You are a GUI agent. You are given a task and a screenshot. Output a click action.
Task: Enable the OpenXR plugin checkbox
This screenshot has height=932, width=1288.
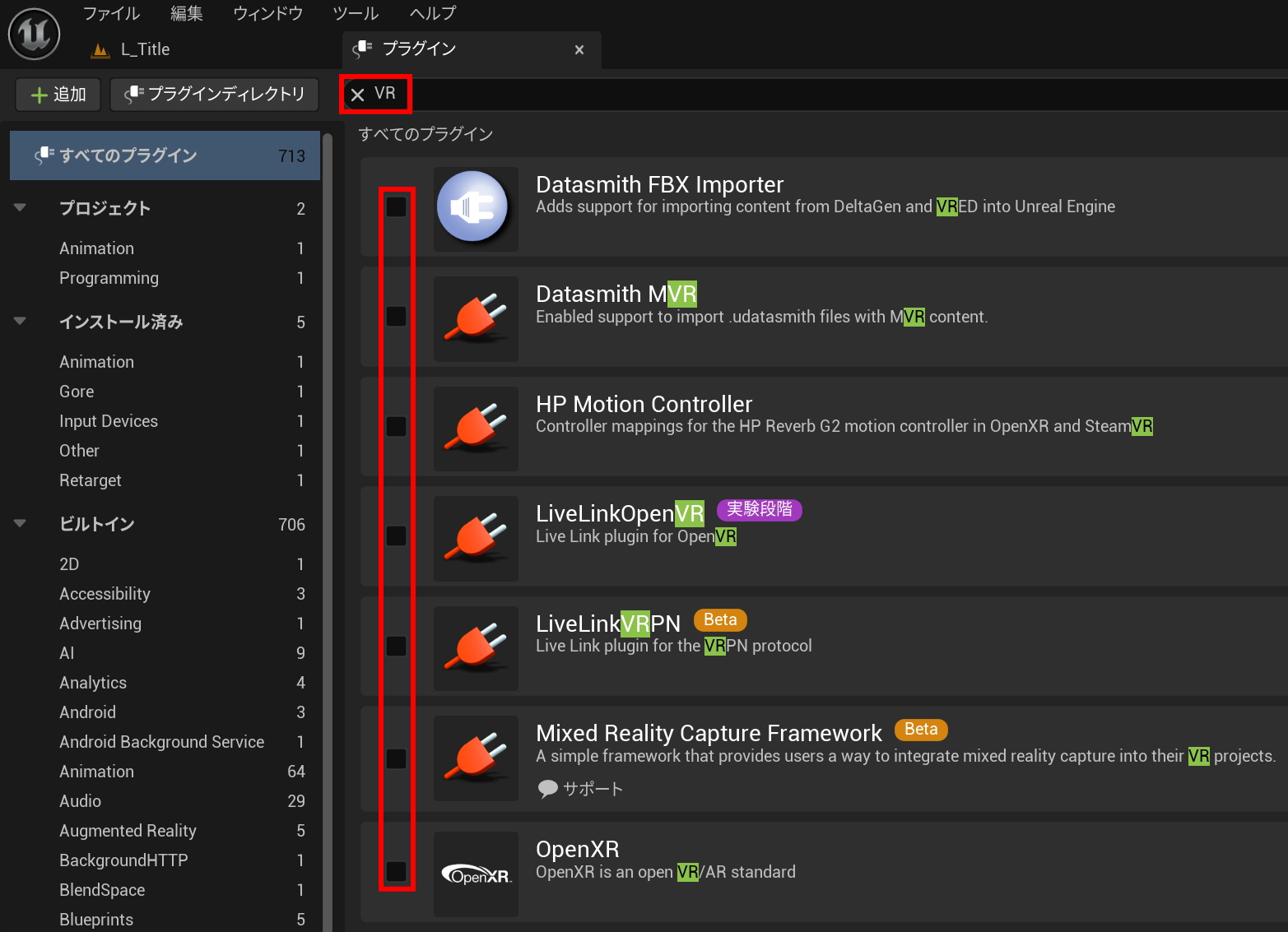pos(397,871)
